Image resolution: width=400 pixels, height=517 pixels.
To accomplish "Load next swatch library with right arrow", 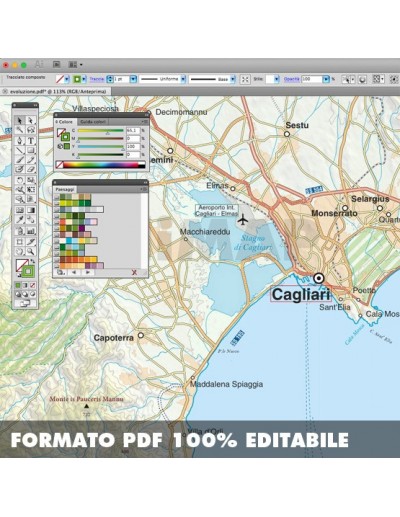I will [x=87, y=272].
